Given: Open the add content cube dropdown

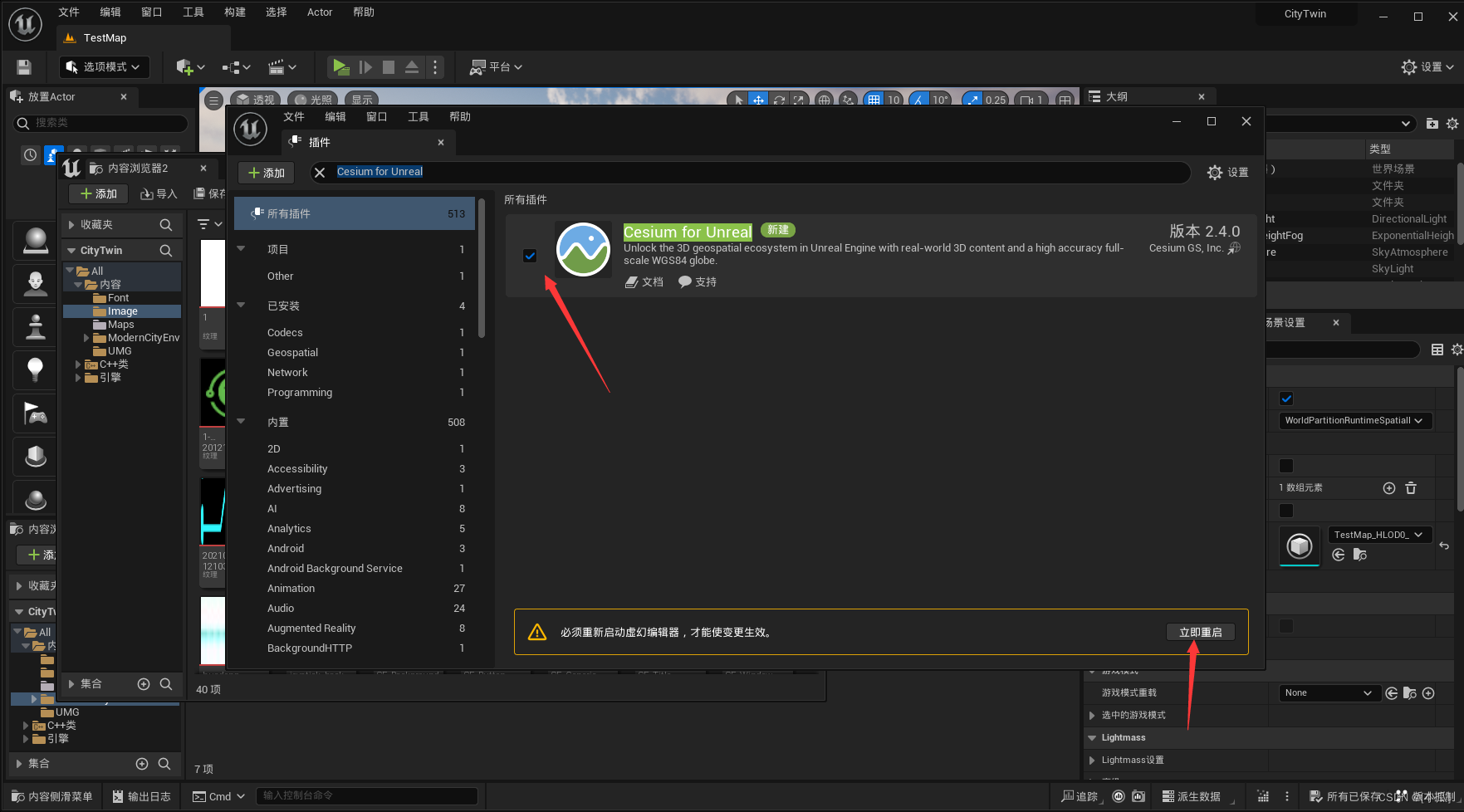Looking at the screenshot, I should pyautogui.click(x=190, y=67).
